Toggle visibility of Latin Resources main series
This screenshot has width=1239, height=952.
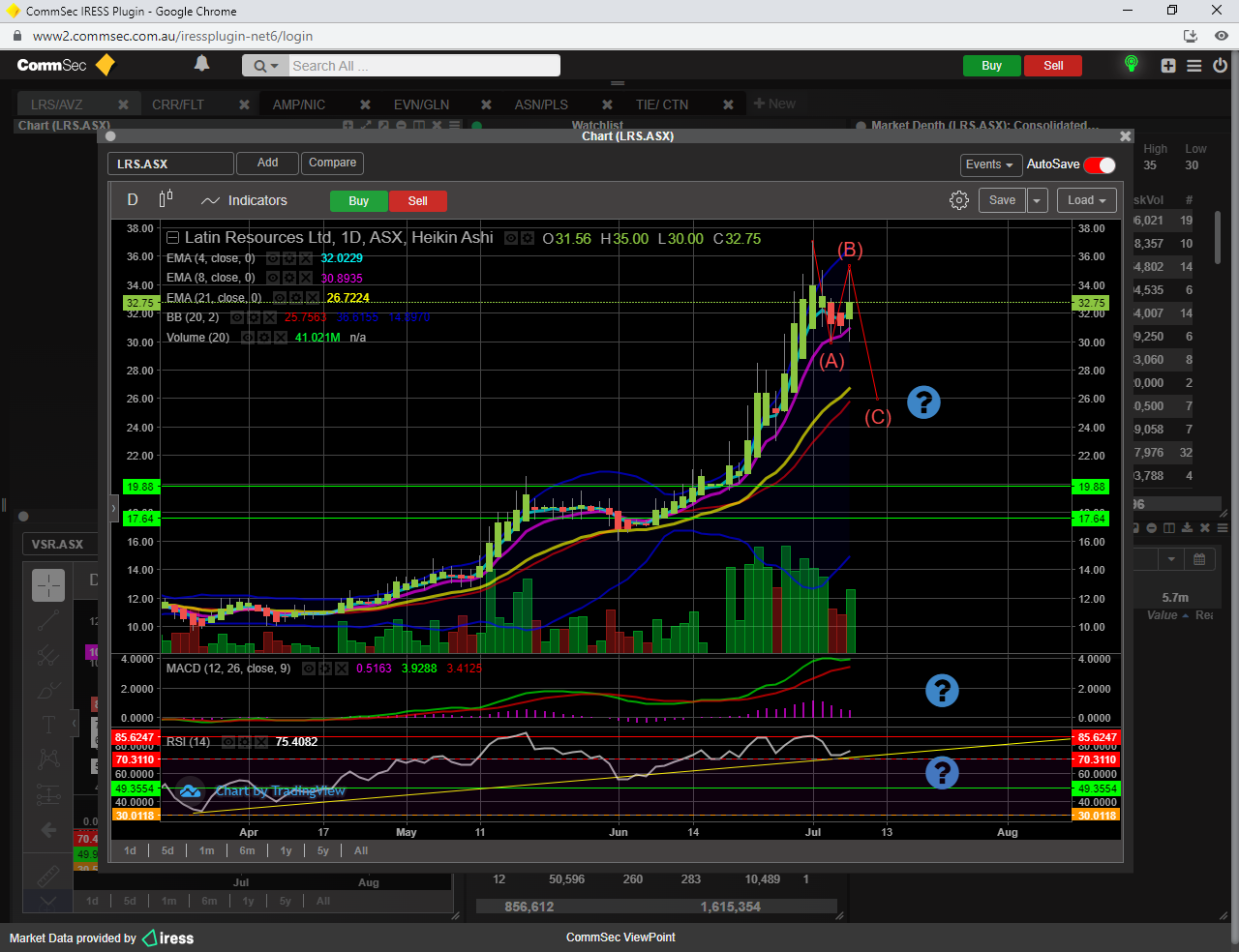point(511,238)
